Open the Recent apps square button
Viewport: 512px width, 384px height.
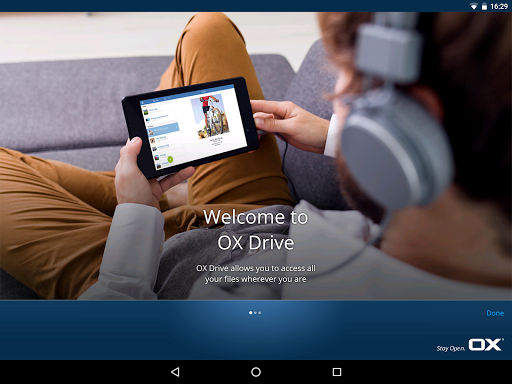[337, 372]
